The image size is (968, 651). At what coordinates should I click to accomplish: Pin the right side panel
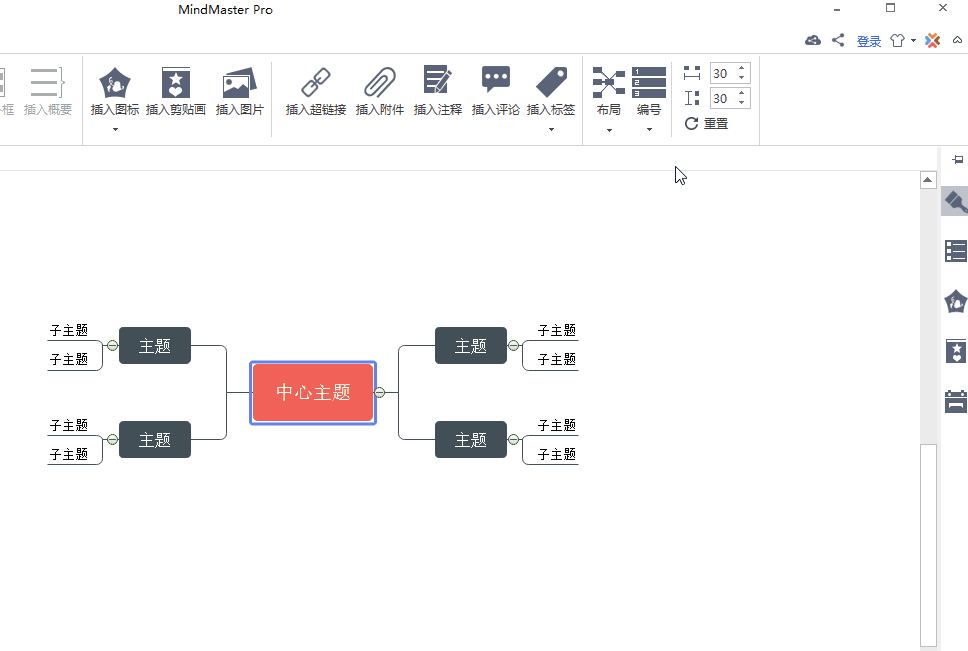click(958, 160)
